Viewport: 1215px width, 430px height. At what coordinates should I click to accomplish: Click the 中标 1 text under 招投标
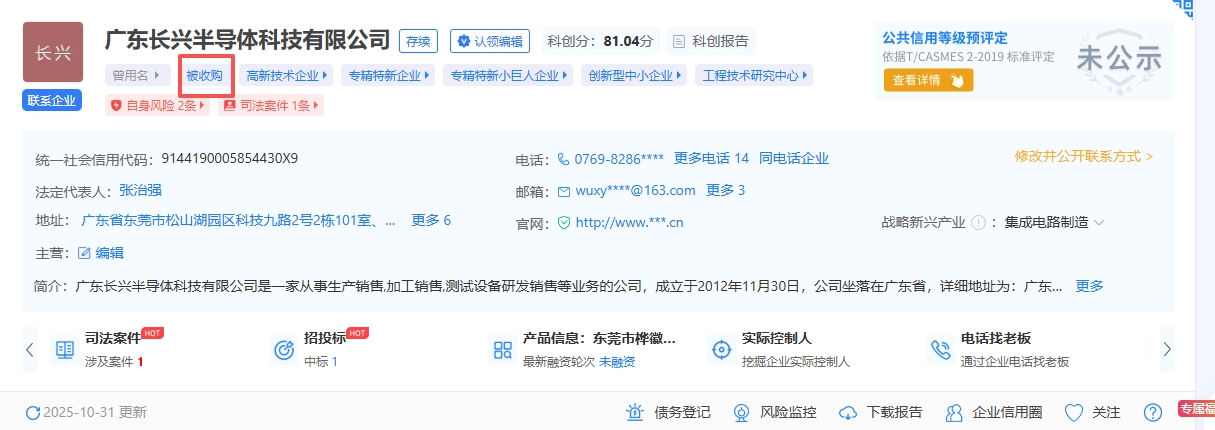click(x=321, y=361)
